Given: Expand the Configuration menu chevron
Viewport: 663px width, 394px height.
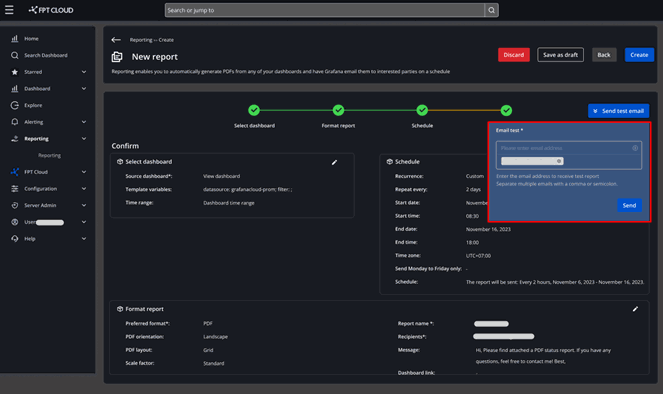Looking at the screenshot, I should (84, 189).
